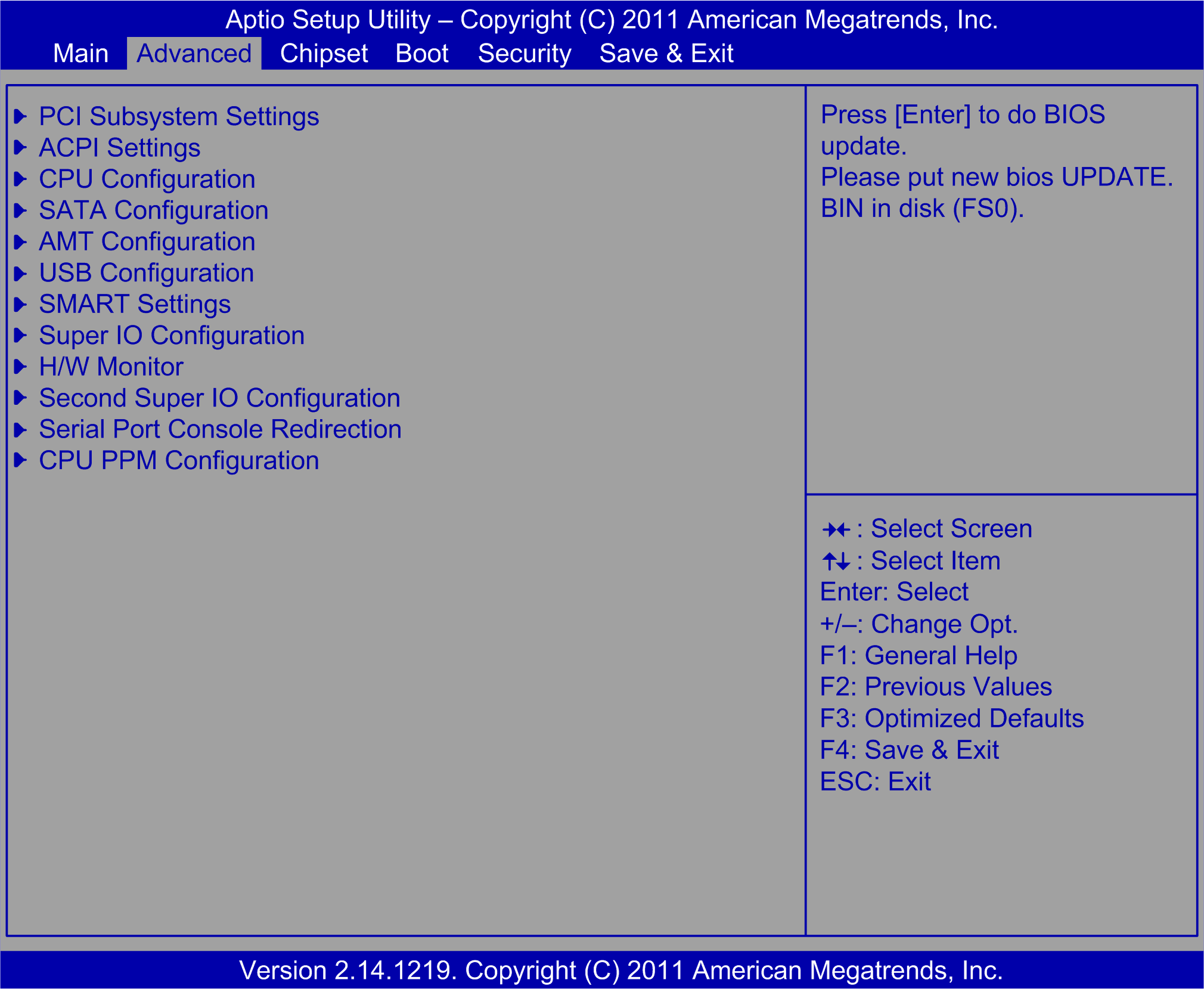This screenshot has height=989, width=1204.
Task: Open the Chipset tab
Action: [x=324, y=54]
